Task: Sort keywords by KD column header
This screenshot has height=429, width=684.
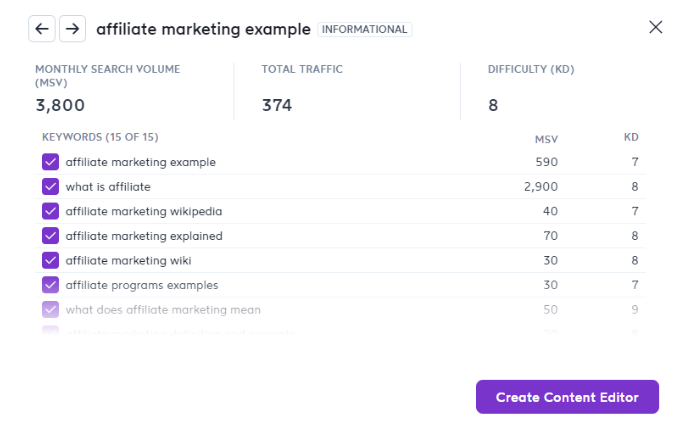Action: point(631,137)
